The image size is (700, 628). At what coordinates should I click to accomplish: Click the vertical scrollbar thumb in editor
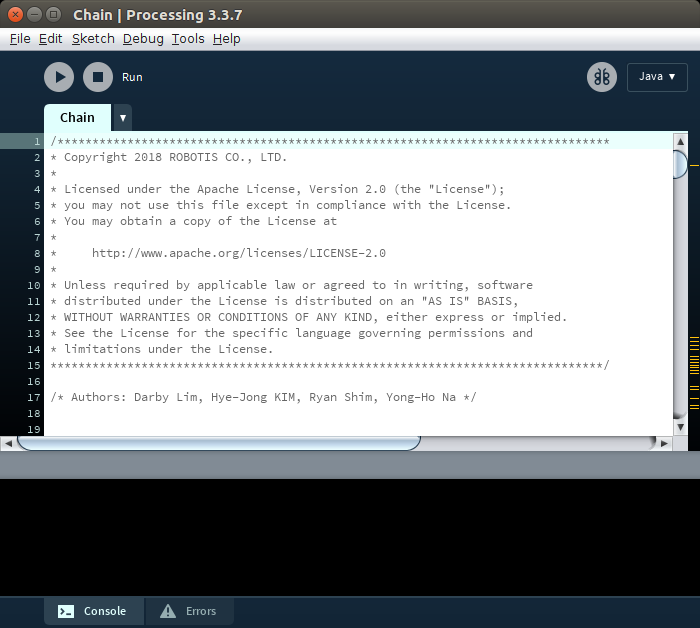tap(680, 163)
